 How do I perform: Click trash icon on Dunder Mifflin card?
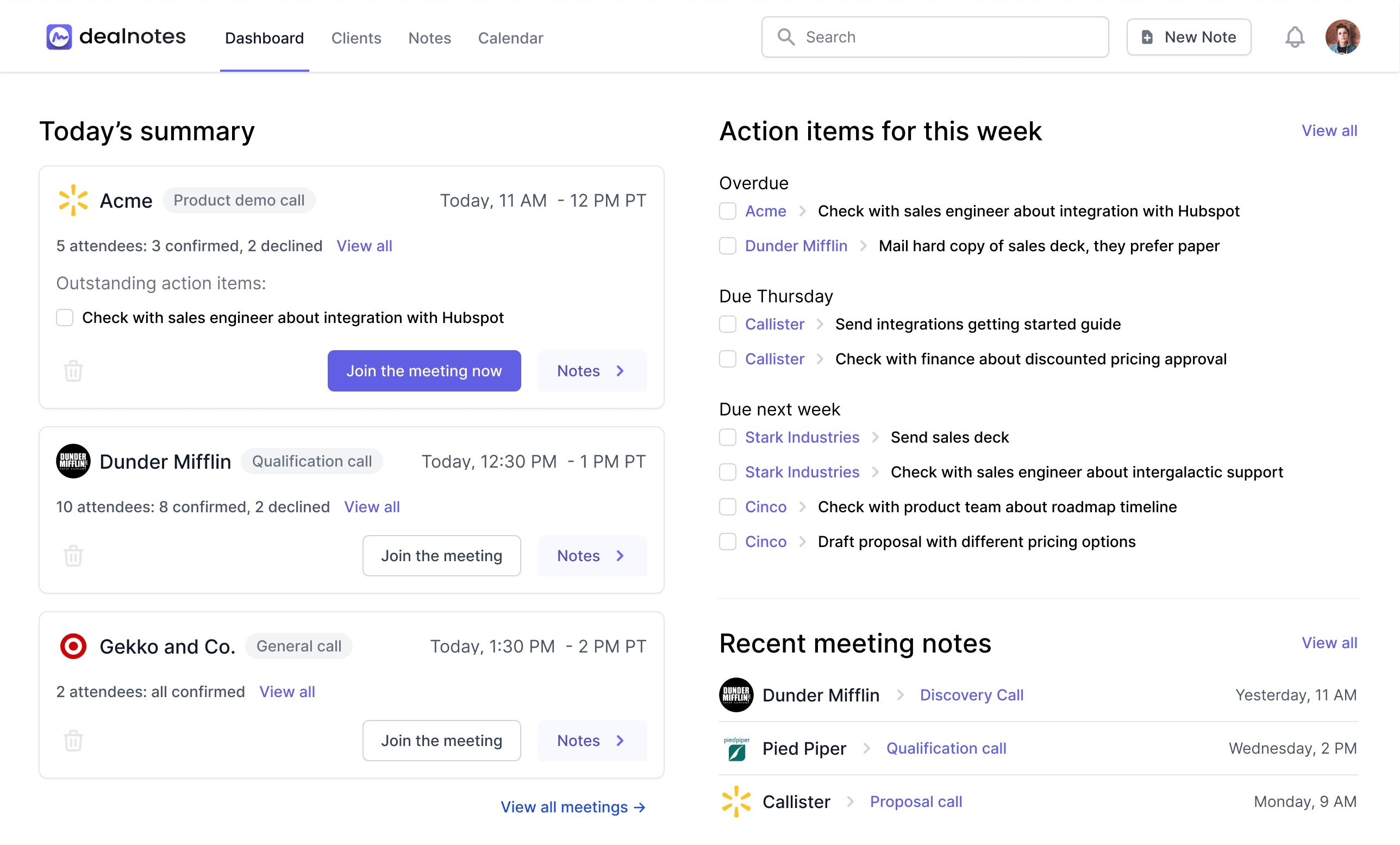pyautogui.click(x=73, y=556)
